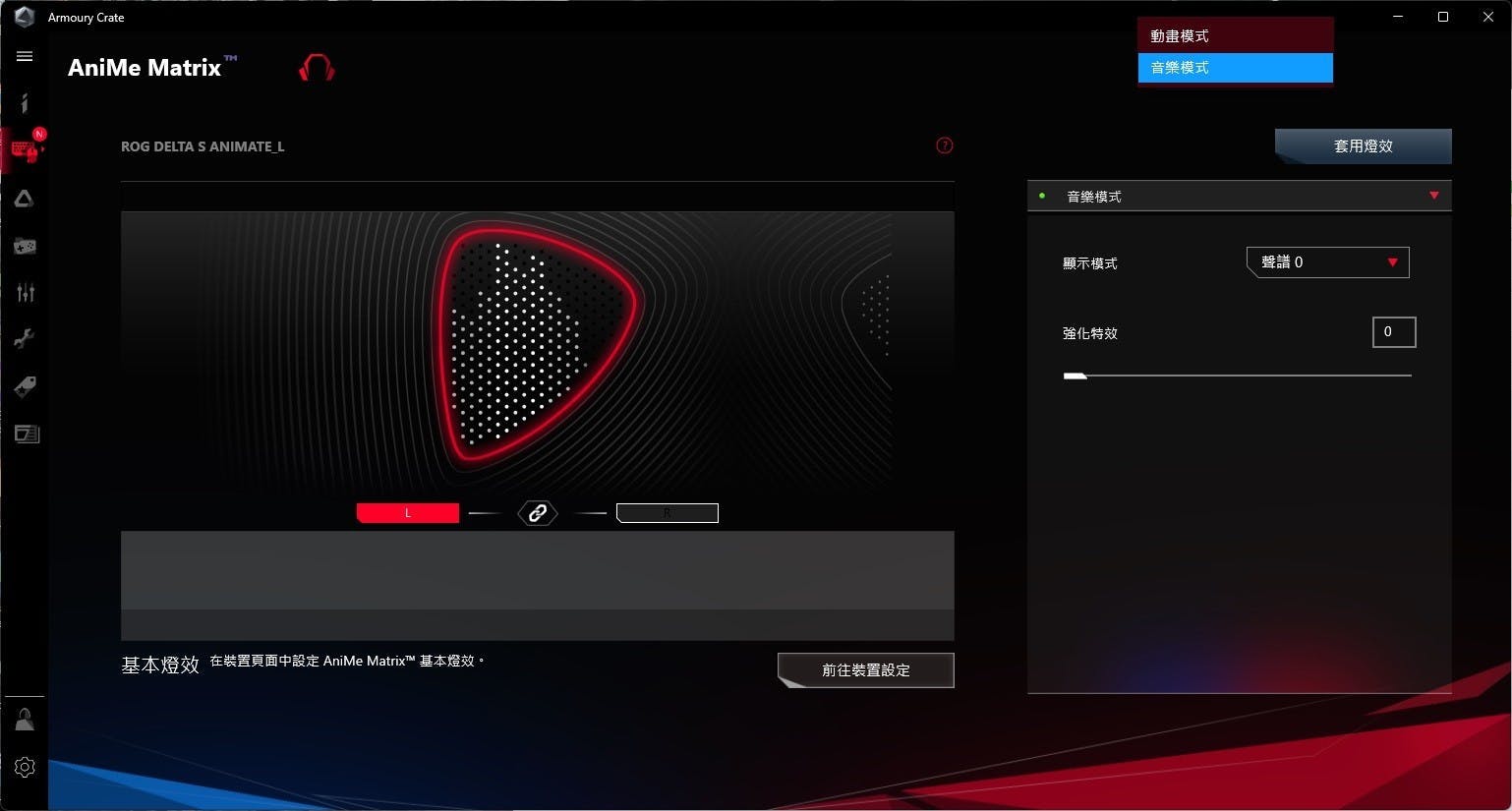Open the Tools wrench sidebar icon
Image resolution: width=1512 pixels, height=811 pixels.
(x=25, y=339)
